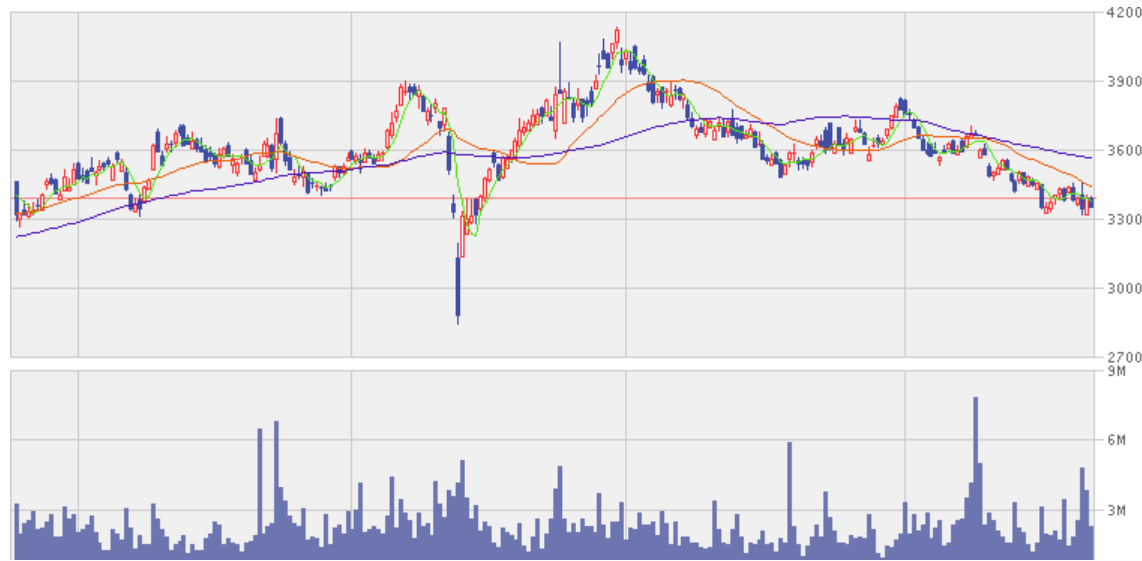Click the 9M volume axis label

1117,372
